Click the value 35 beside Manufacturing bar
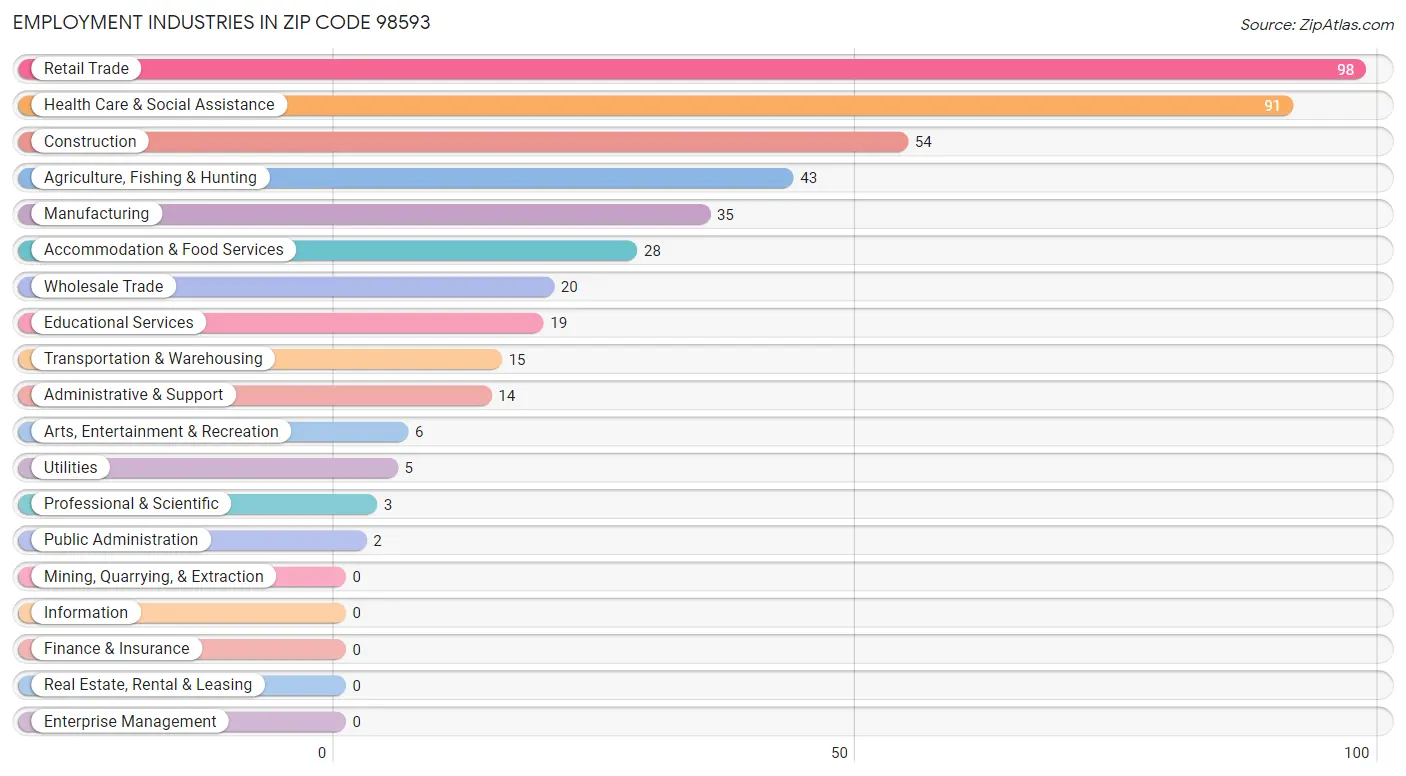This screenshot has height=776, width=1406. [725, 215]
